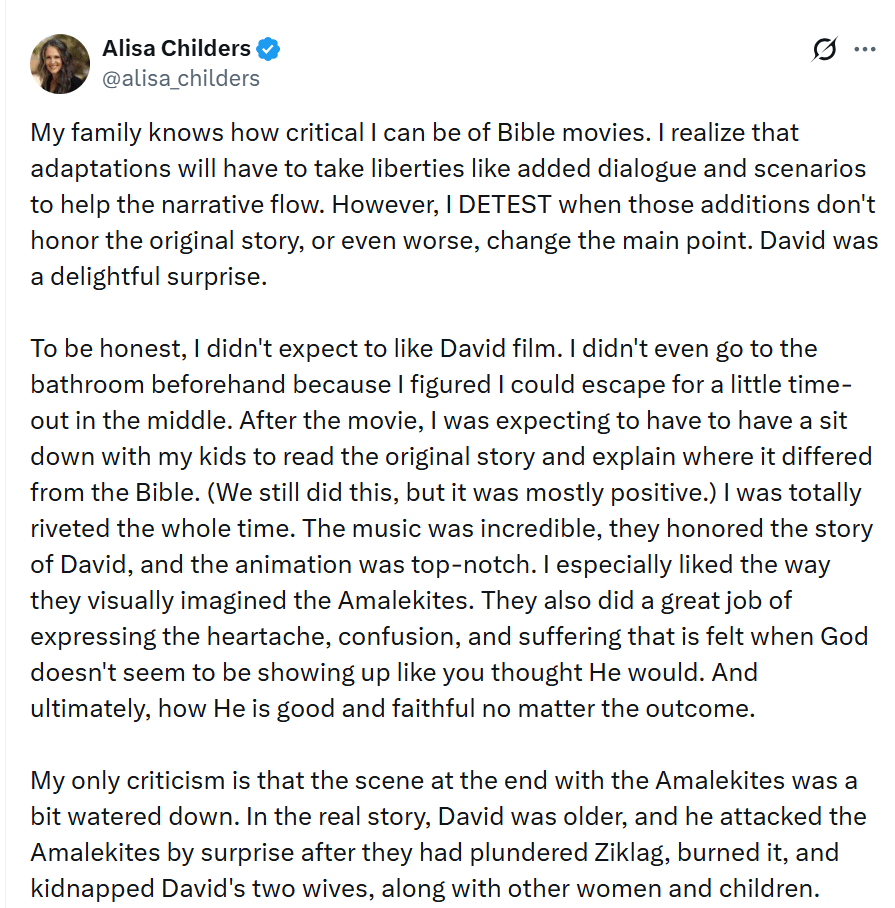Viewport: 895px width, 908px height.
Task: Click the blue verified badge
Action: (269, 48)
